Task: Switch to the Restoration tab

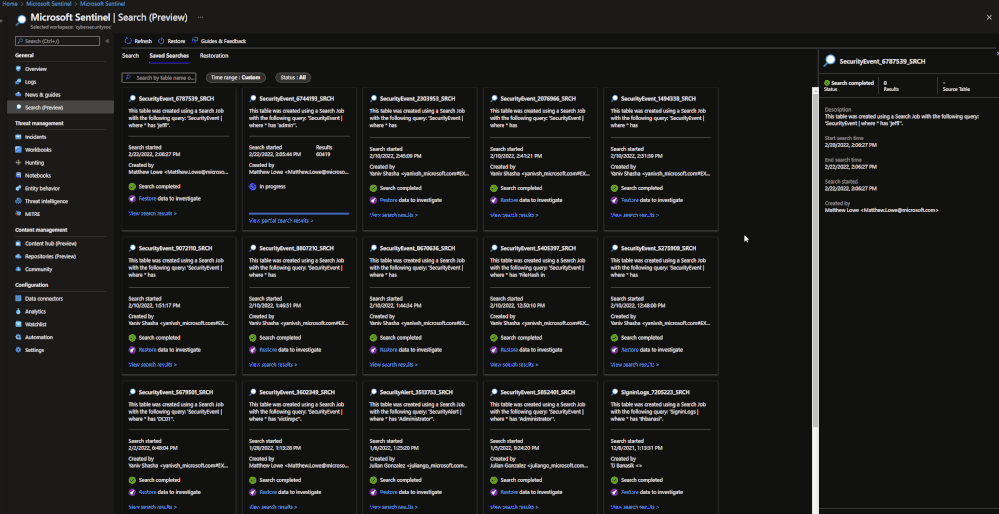Action: [x=214, y=56]
